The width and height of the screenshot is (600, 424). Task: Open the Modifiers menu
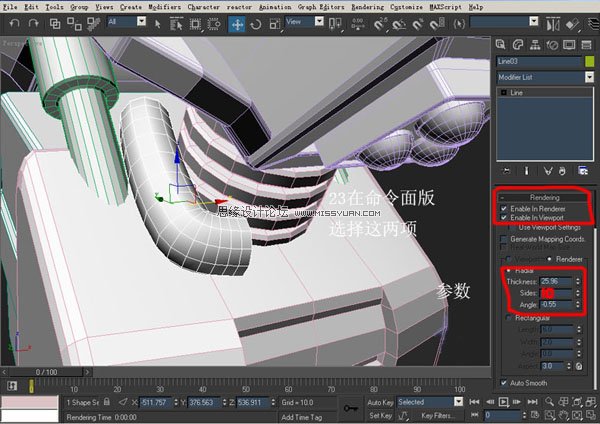point(164,7)
